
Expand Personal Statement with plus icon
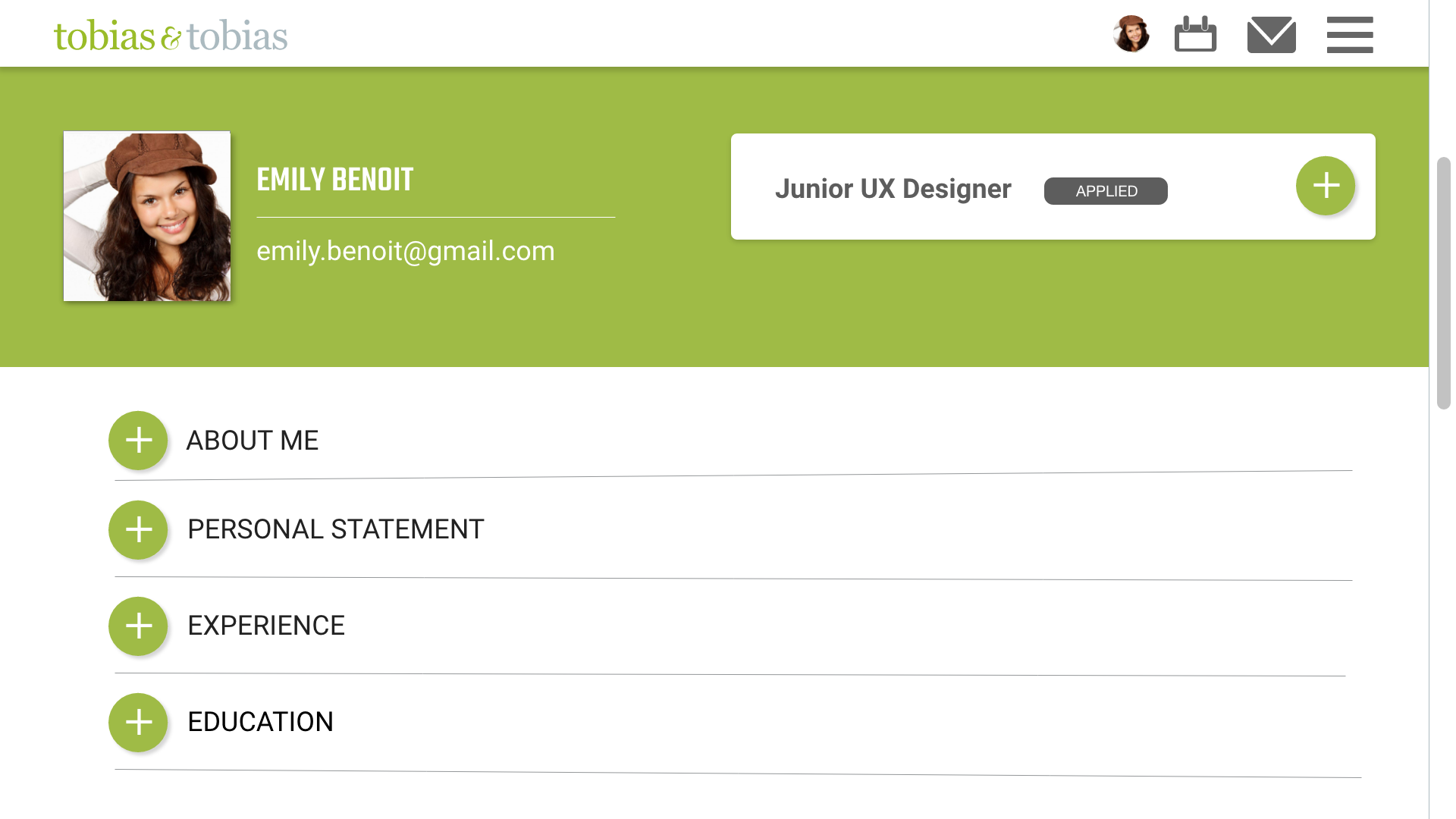138,530
